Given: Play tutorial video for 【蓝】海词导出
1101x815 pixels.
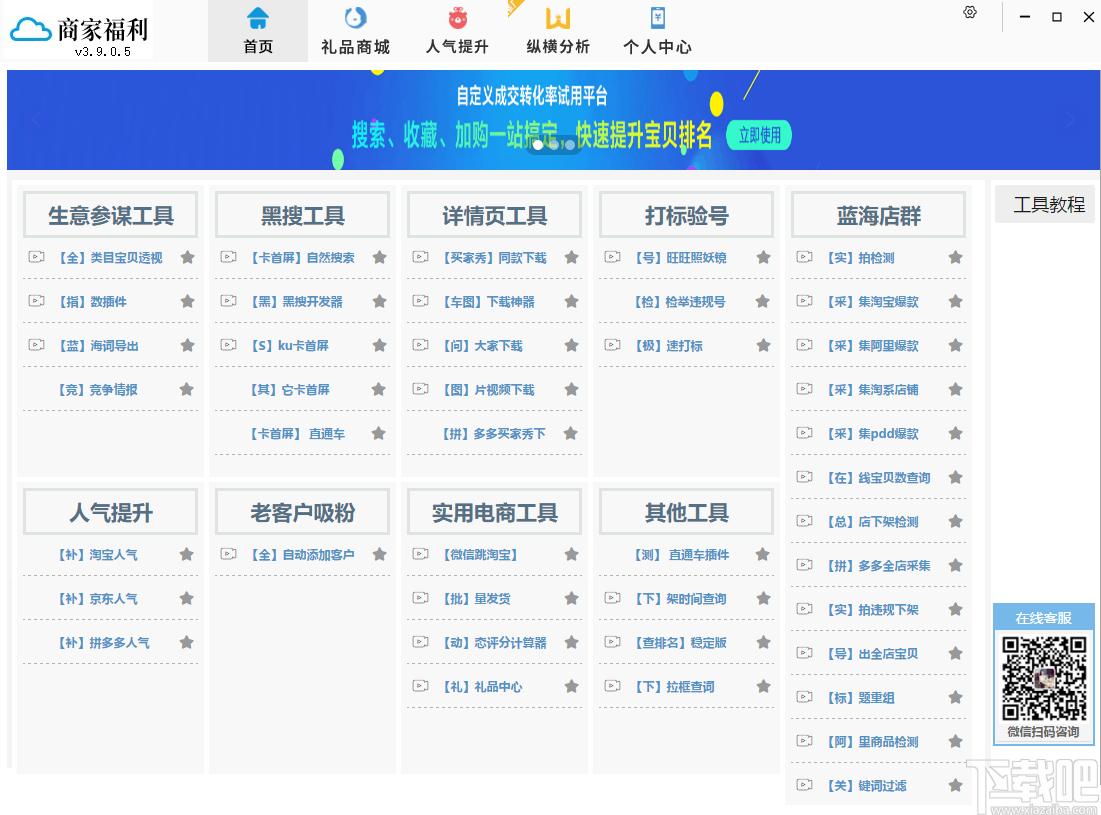Looking at the screenshot, I should [x=37, y=345].
